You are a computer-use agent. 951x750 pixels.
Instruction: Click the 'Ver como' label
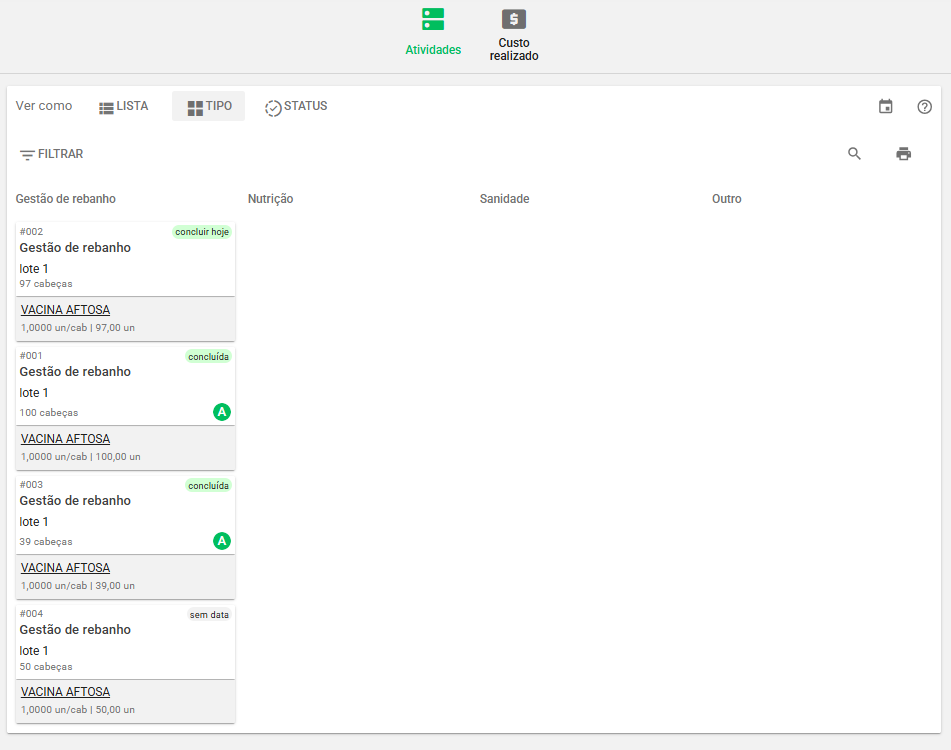point(44,106)
